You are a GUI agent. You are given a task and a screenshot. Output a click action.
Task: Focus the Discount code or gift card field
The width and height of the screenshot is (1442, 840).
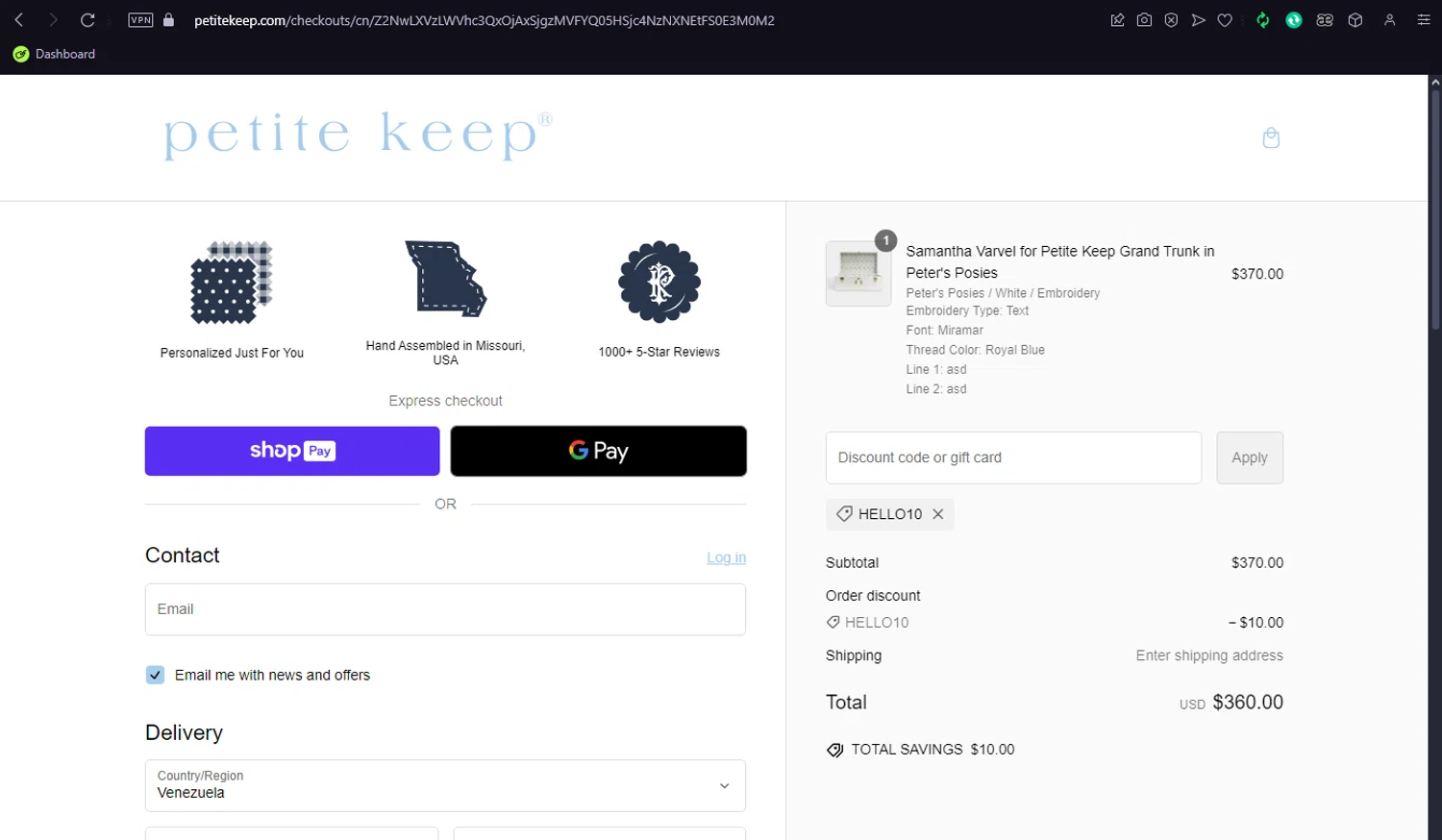click(1013, 457)
